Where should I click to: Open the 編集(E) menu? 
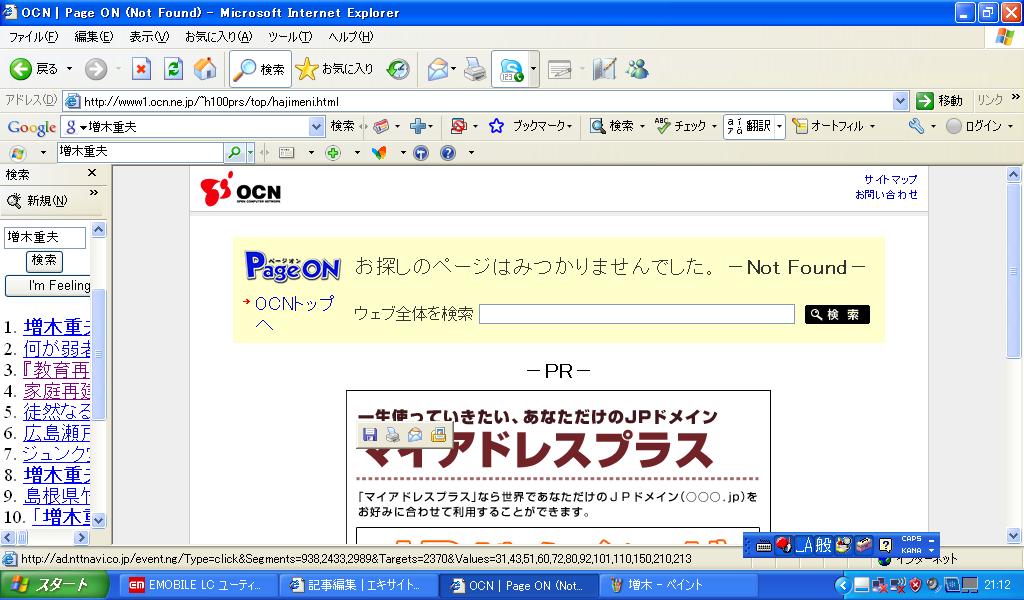coord(93,37)
